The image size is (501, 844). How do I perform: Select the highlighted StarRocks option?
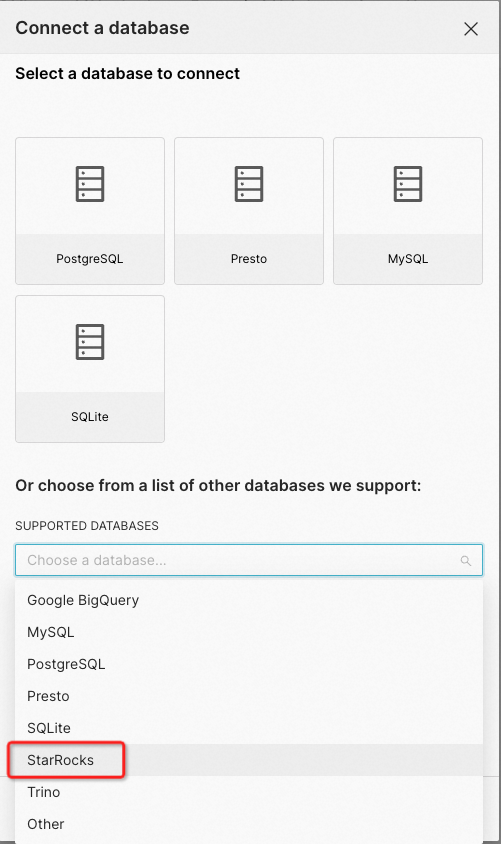click(x=249, y=760)
